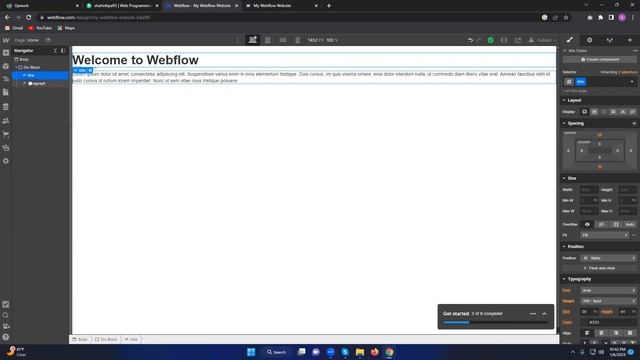Open the video tutorials icon at bottom left
Viewport: 640px width, 360px height.
coord(6,326)
